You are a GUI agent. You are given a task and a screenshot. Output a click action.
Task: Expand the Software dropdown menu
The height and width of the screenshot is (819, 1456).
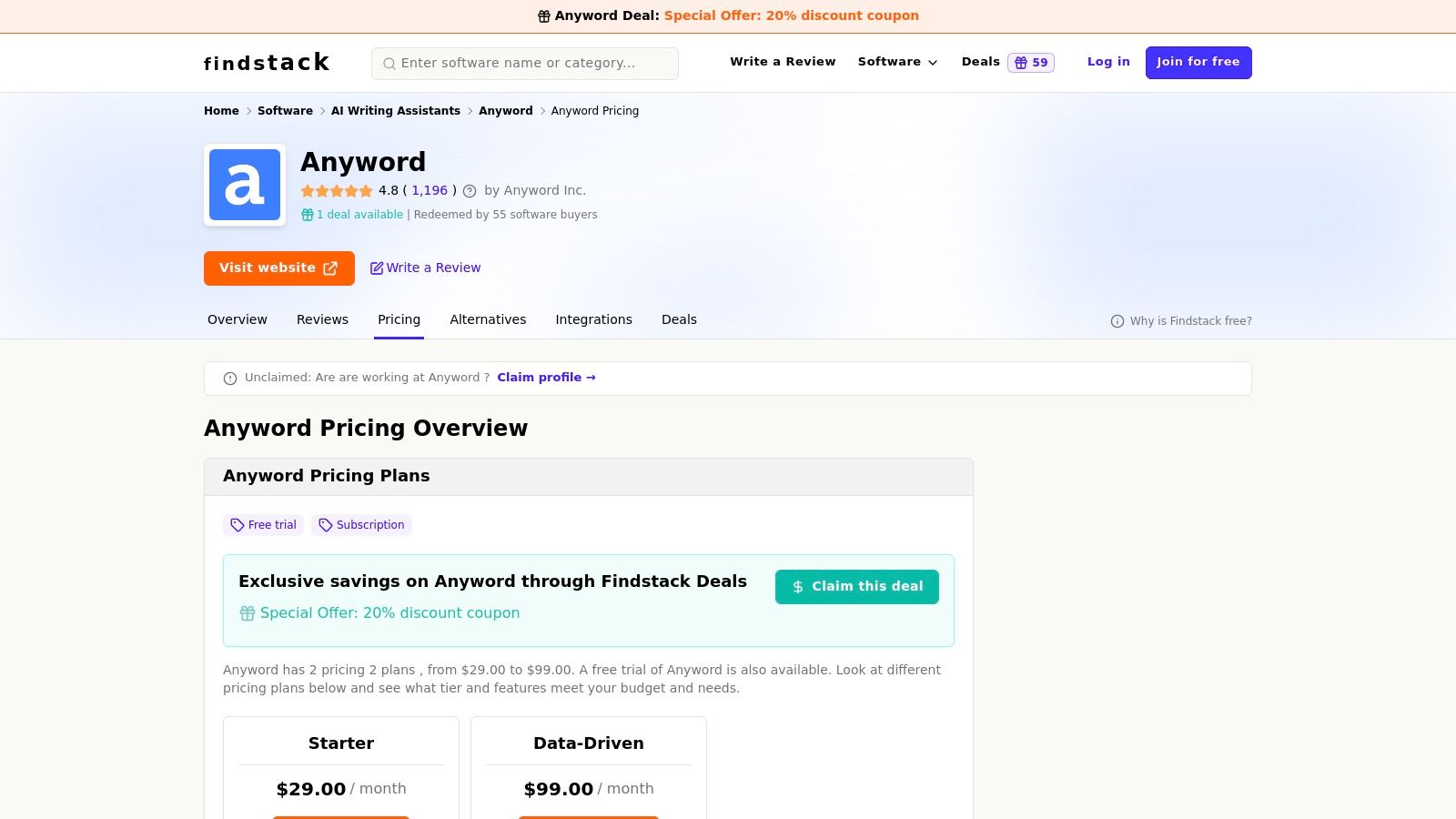(897, 62)
